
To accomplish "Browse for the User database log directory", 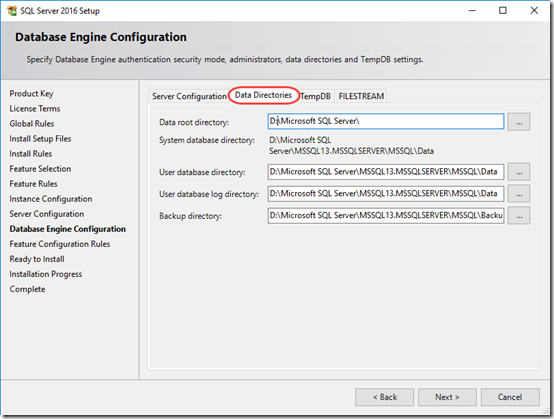I will pos(519,194).
